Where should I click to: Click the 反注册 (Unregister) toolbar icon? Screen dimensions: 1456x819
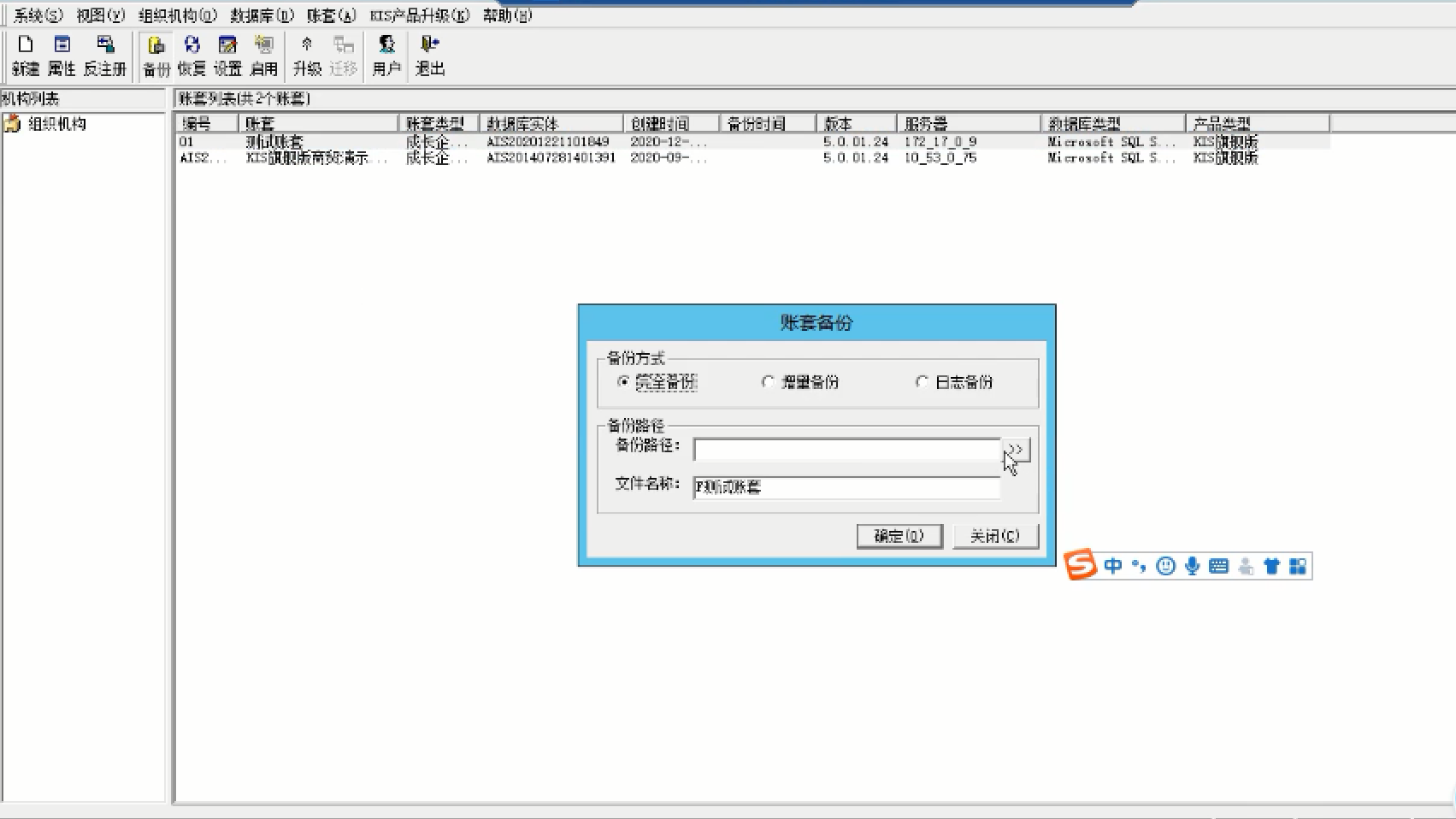click(105, 56)
